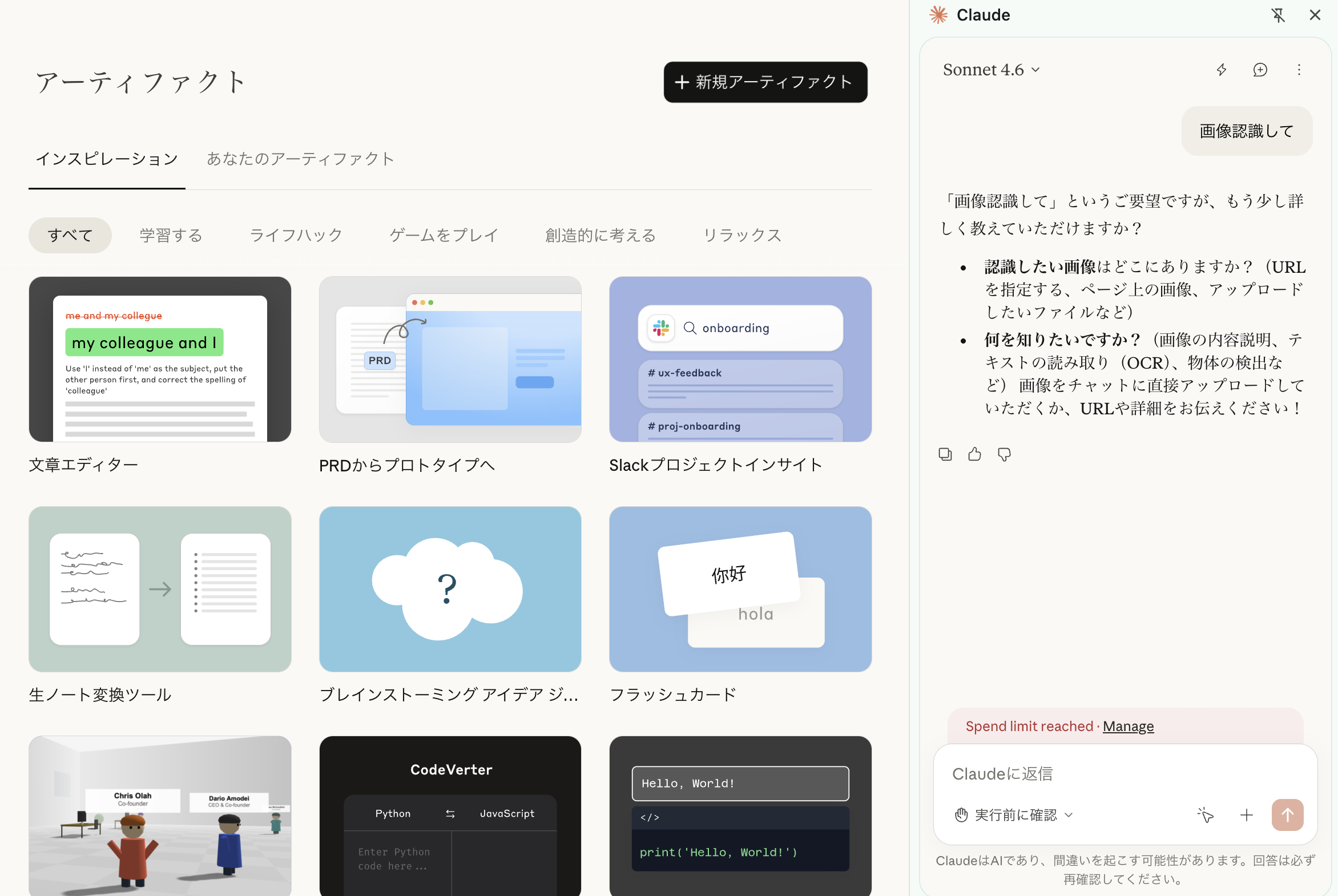Click the plus icon to add an attachment

(1247, 815)
